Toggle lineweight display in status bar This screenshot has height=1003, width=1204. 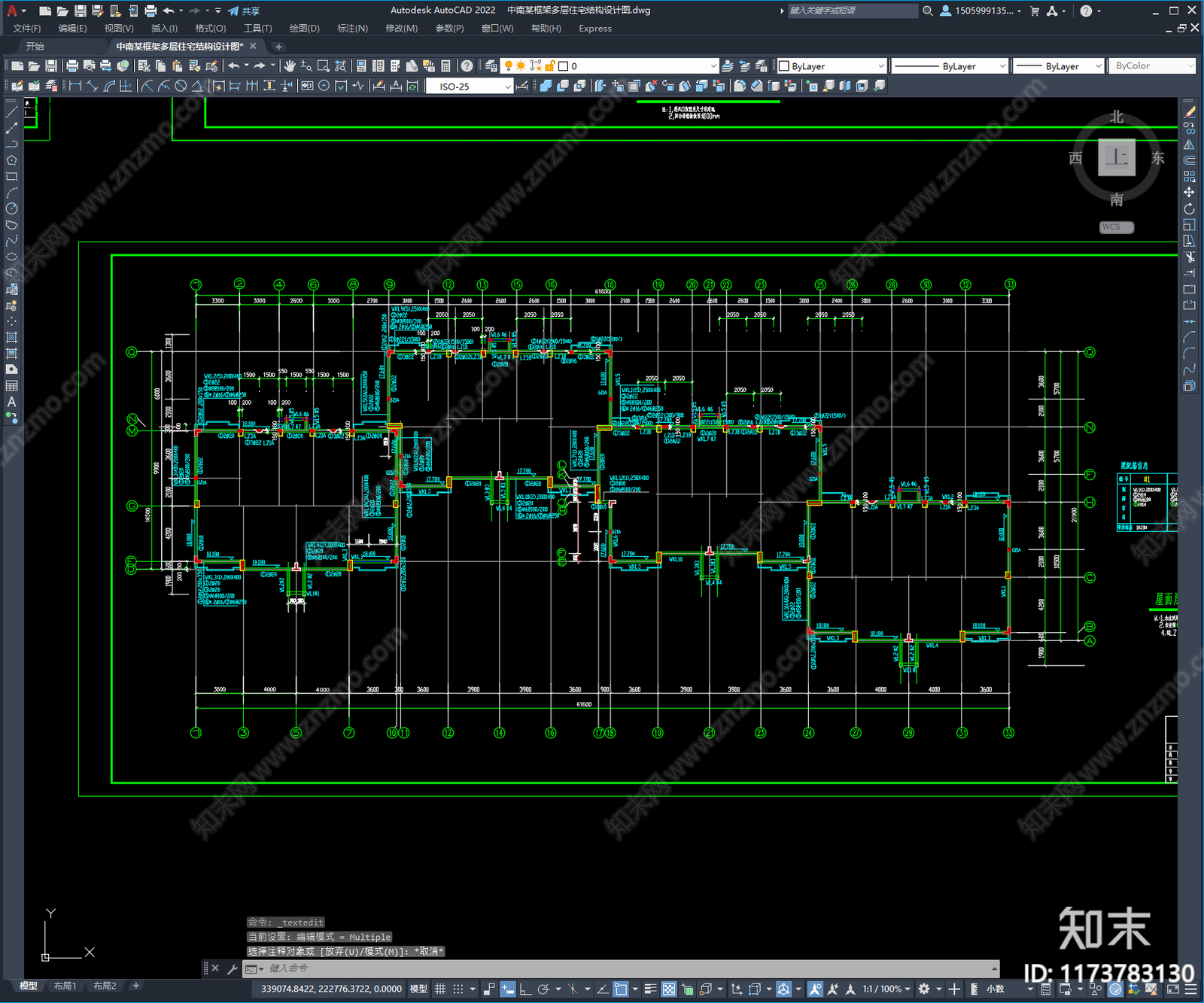[x=651, y=989]
